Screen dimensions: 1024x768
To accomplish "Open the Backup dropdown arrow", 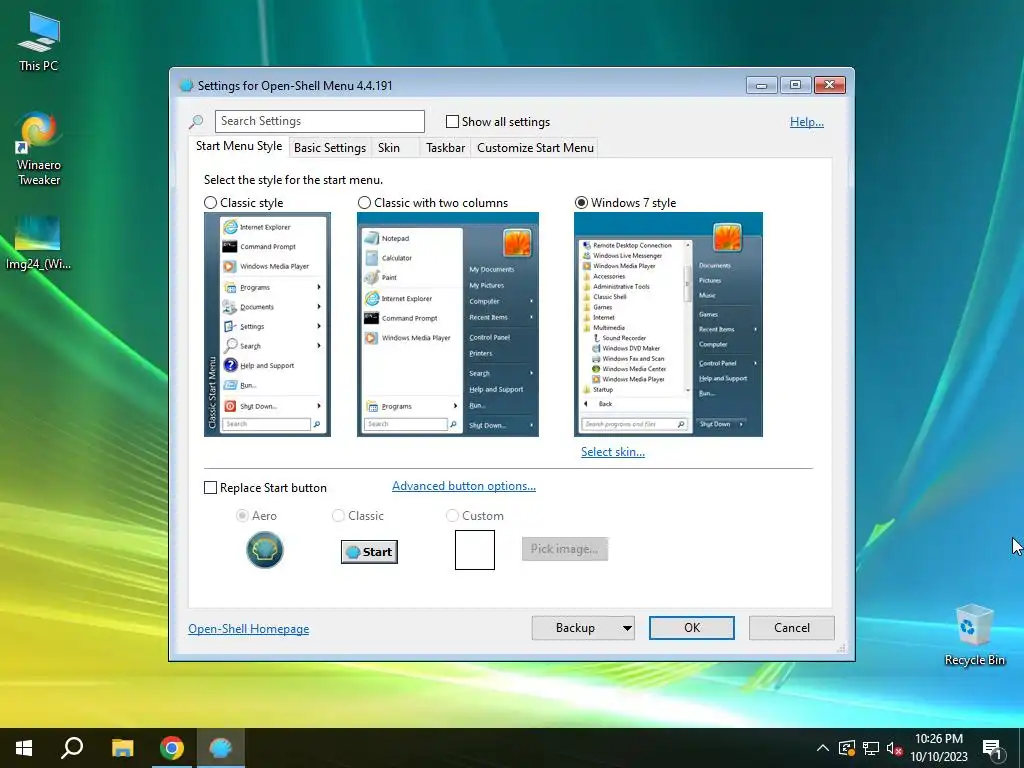I will click(626, 628).
